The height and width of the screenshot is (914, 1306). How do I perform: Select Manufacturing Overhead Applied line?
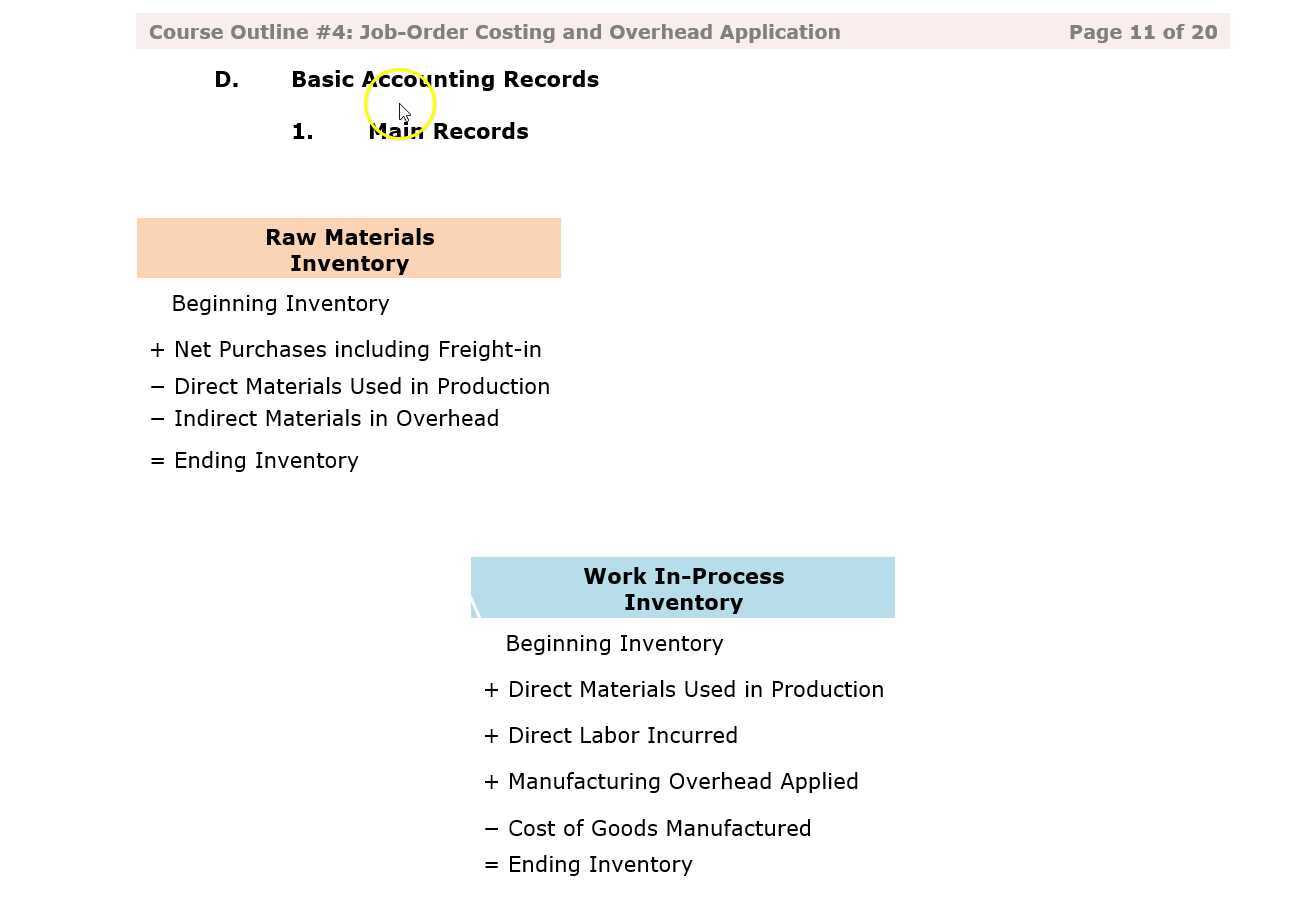(x=683, y=781)
